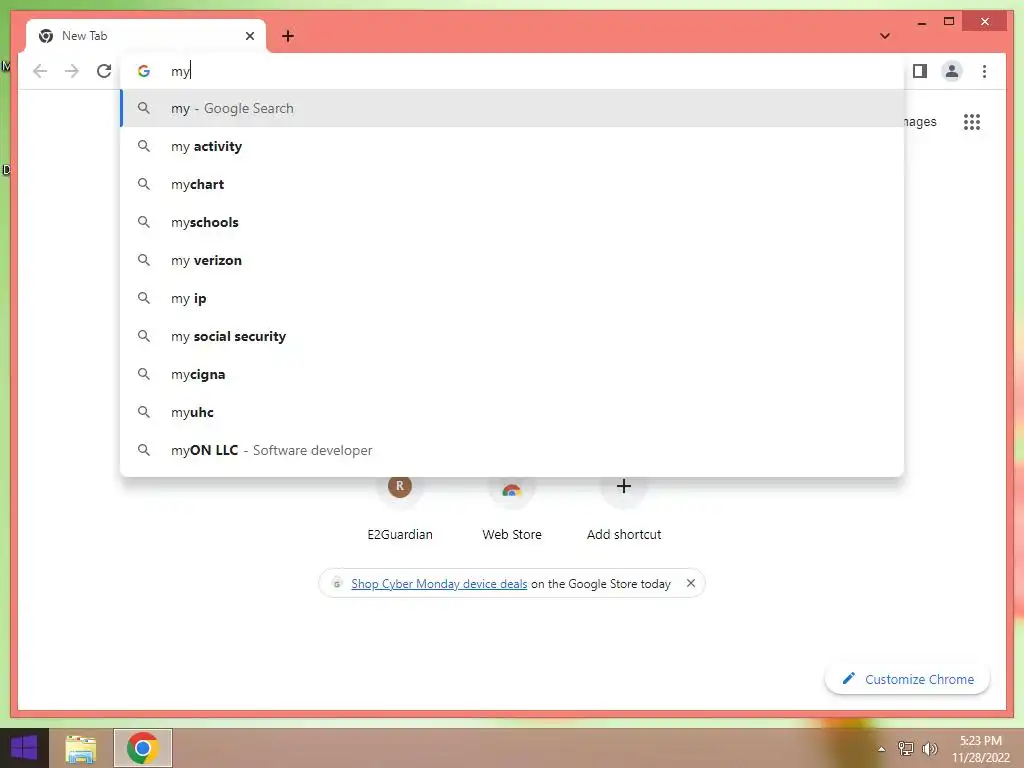Choose 'myON LLC' software developer suggestion
The width and height of the screenshot is (1024, 768).
pyautogui.click(x=512, y=450)
